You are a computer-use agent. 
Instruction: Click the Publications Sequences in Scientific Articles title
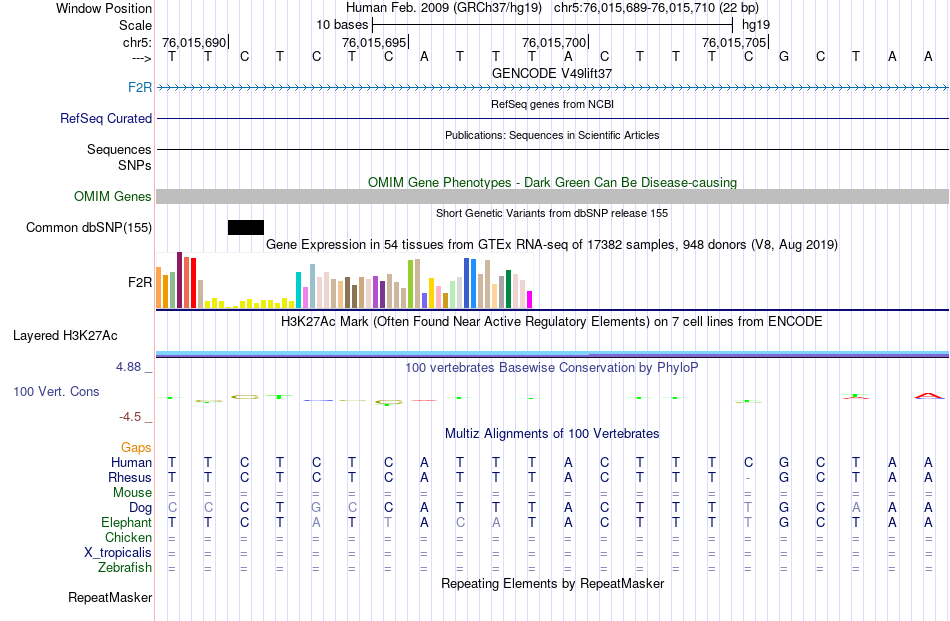point(552,135)
